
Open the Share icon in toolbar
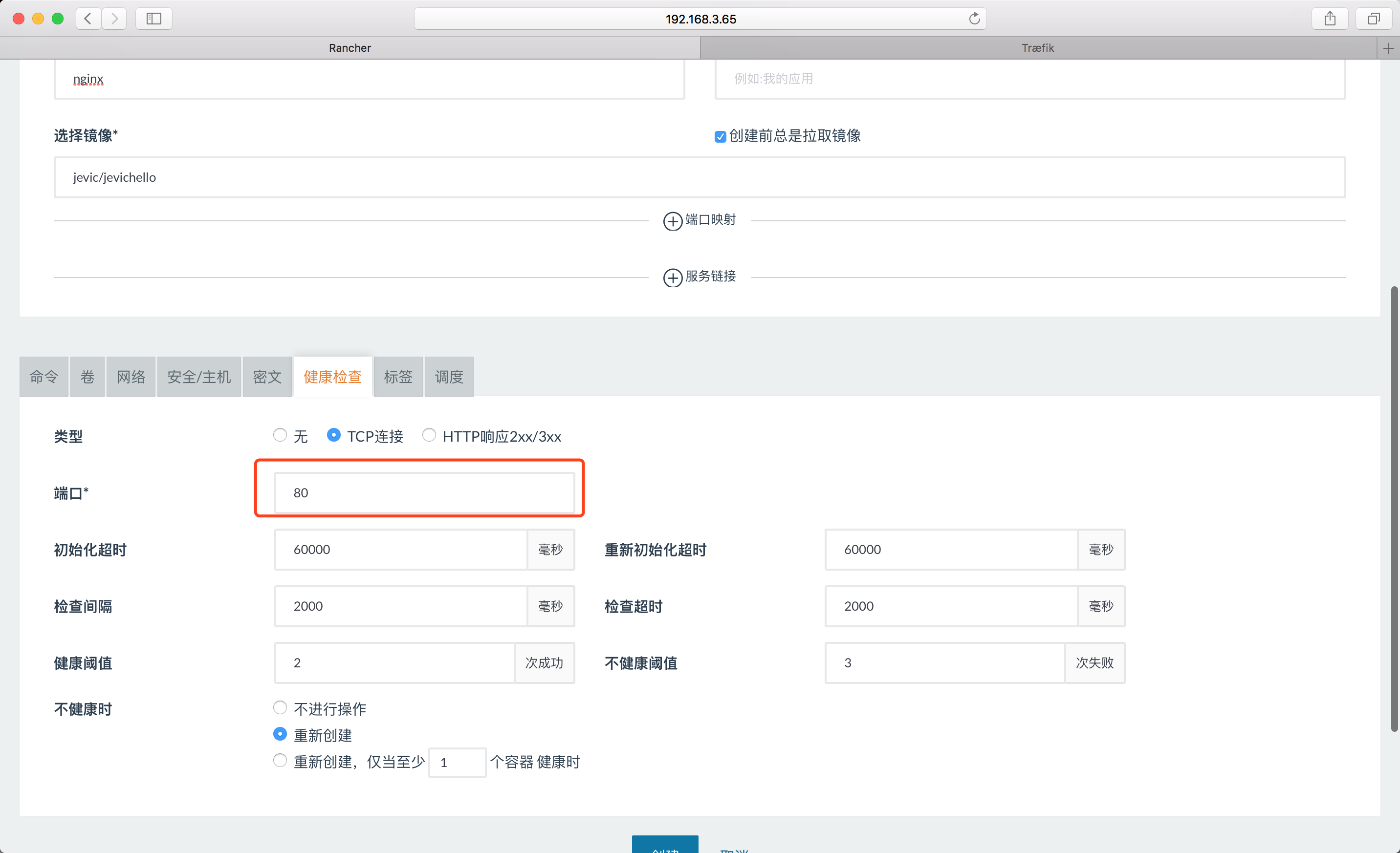point(1330,19)
